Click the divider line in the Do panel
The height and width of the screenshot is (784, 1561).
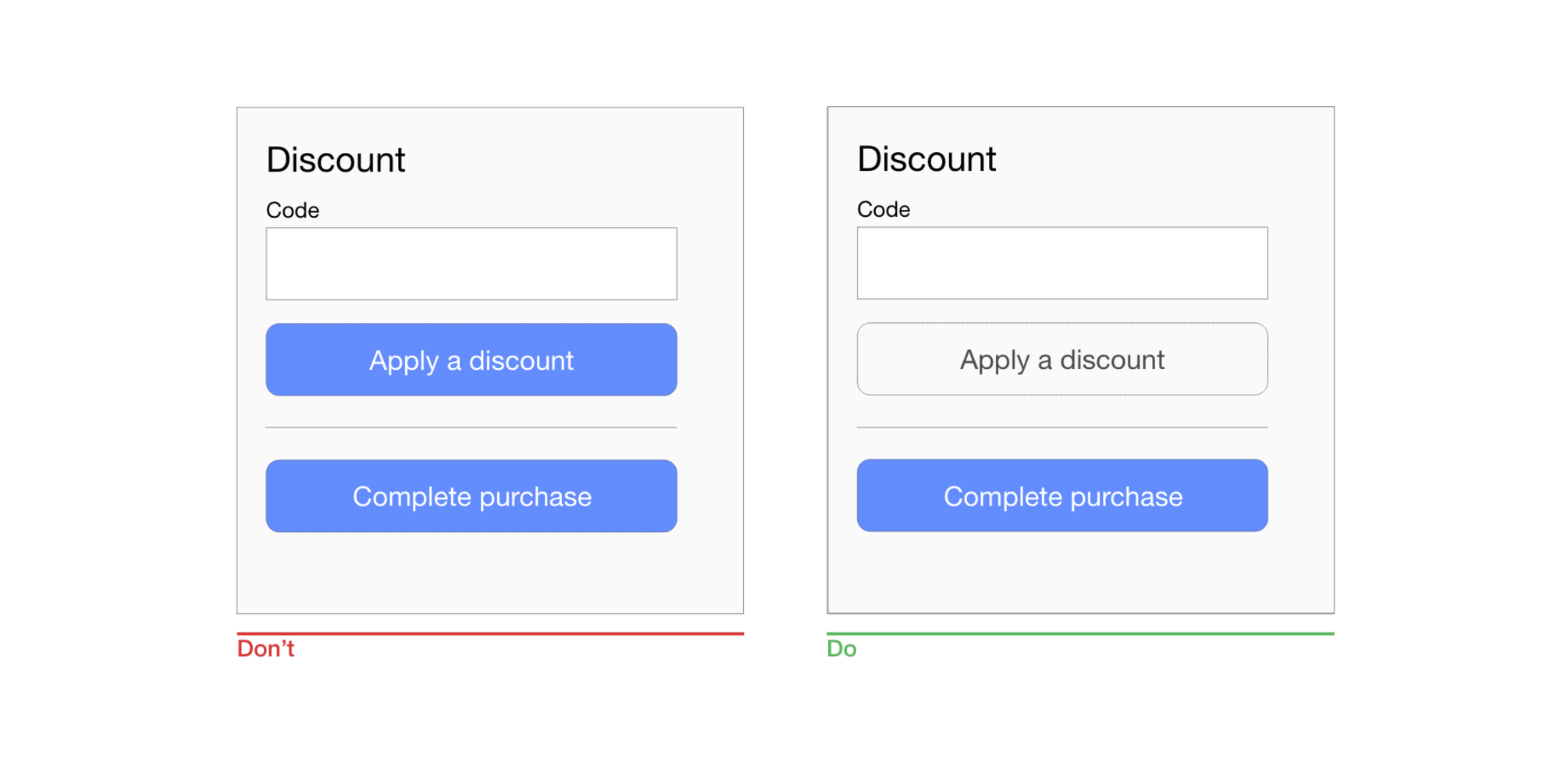click(x=1061, y=427)
